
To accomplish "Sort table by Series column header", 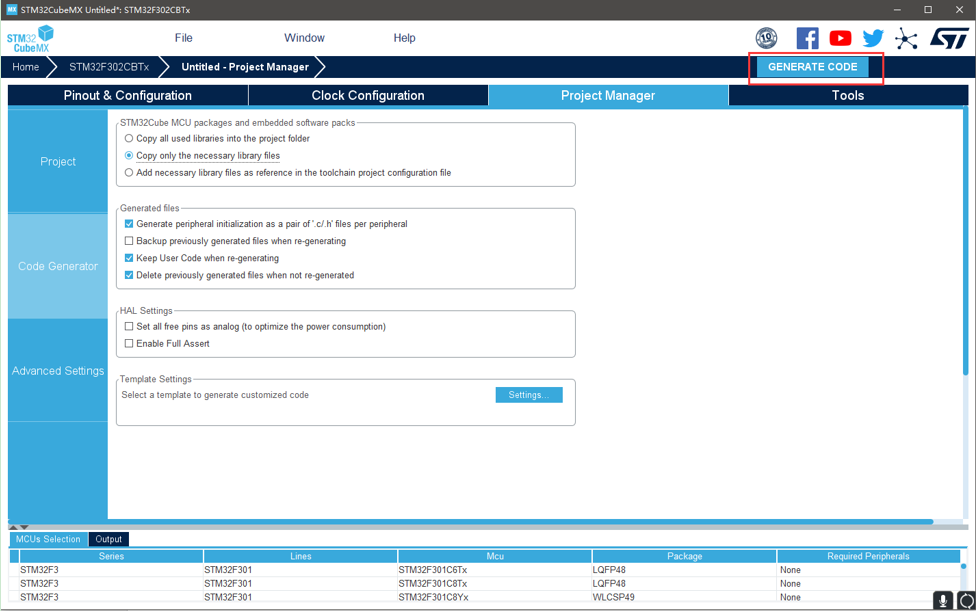I will coord(111,556).
